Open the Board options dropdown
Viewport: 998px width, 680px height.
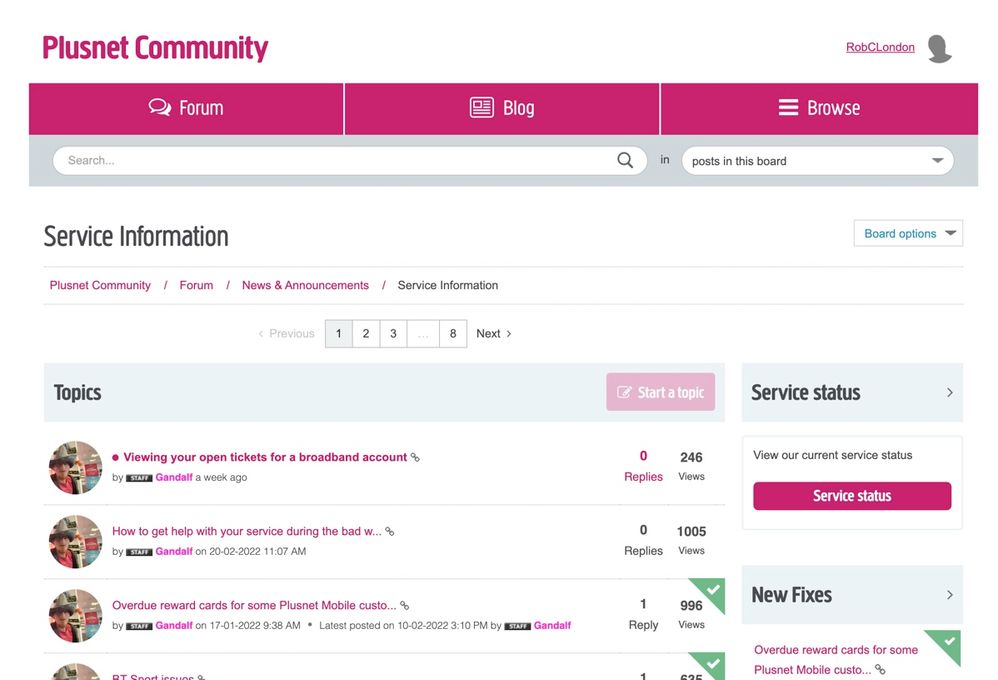coord(908,233)
